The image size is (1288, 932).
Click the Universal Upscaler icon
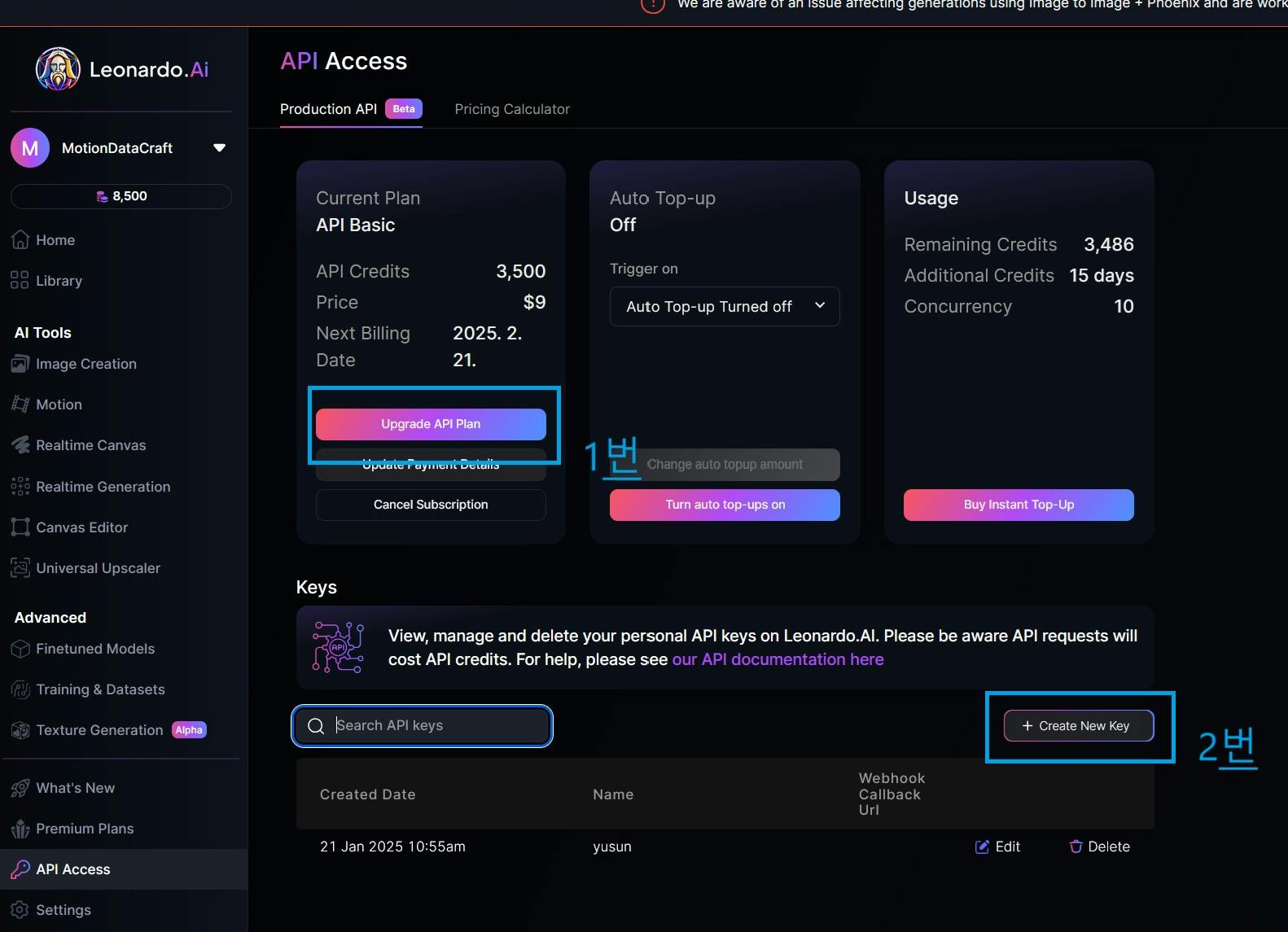coord(20,567)
